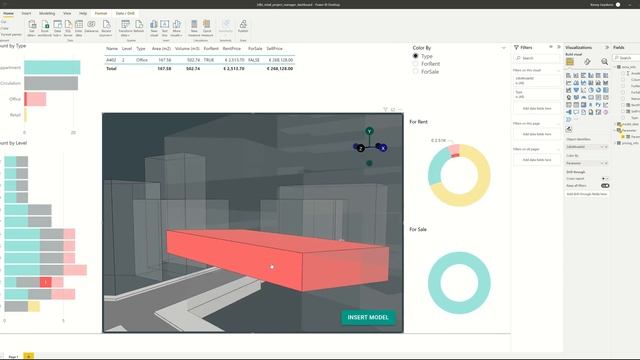Viewport: 640px width, 360px height.
Task: Select the ForRent radio under Color By
Action: point(416,64)
